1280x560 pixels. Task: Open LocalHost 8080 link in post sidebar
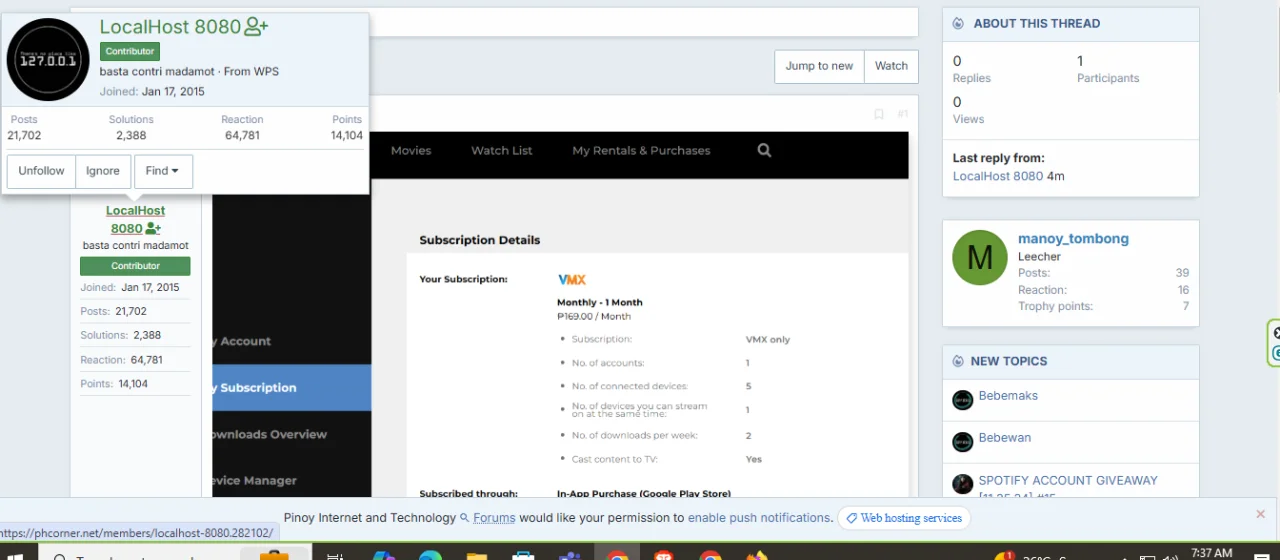click(x=135, y=219)
